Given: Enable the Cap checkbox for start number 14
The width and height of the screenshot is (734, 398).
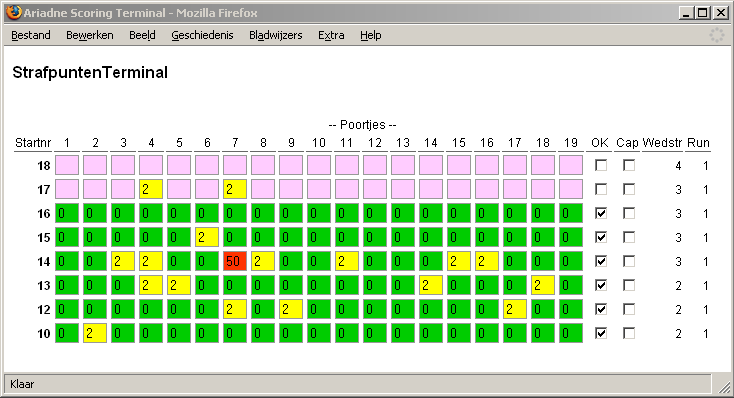Looking at the screenshot, I should [629, 261].
